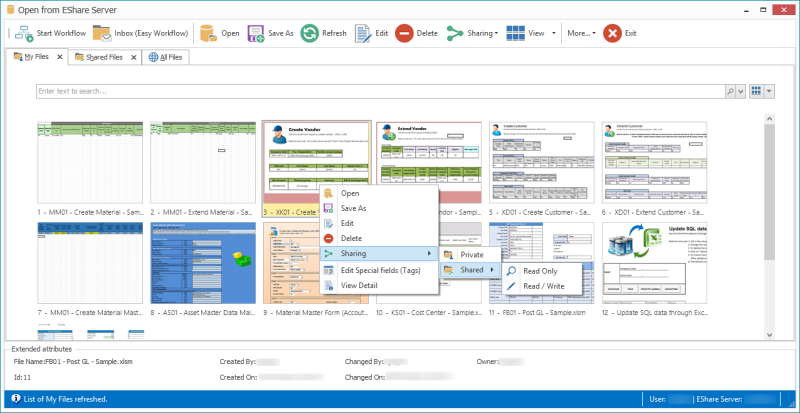Click the Open database icon in toolbar
This screenshot has width=800, height=413.
208,33
